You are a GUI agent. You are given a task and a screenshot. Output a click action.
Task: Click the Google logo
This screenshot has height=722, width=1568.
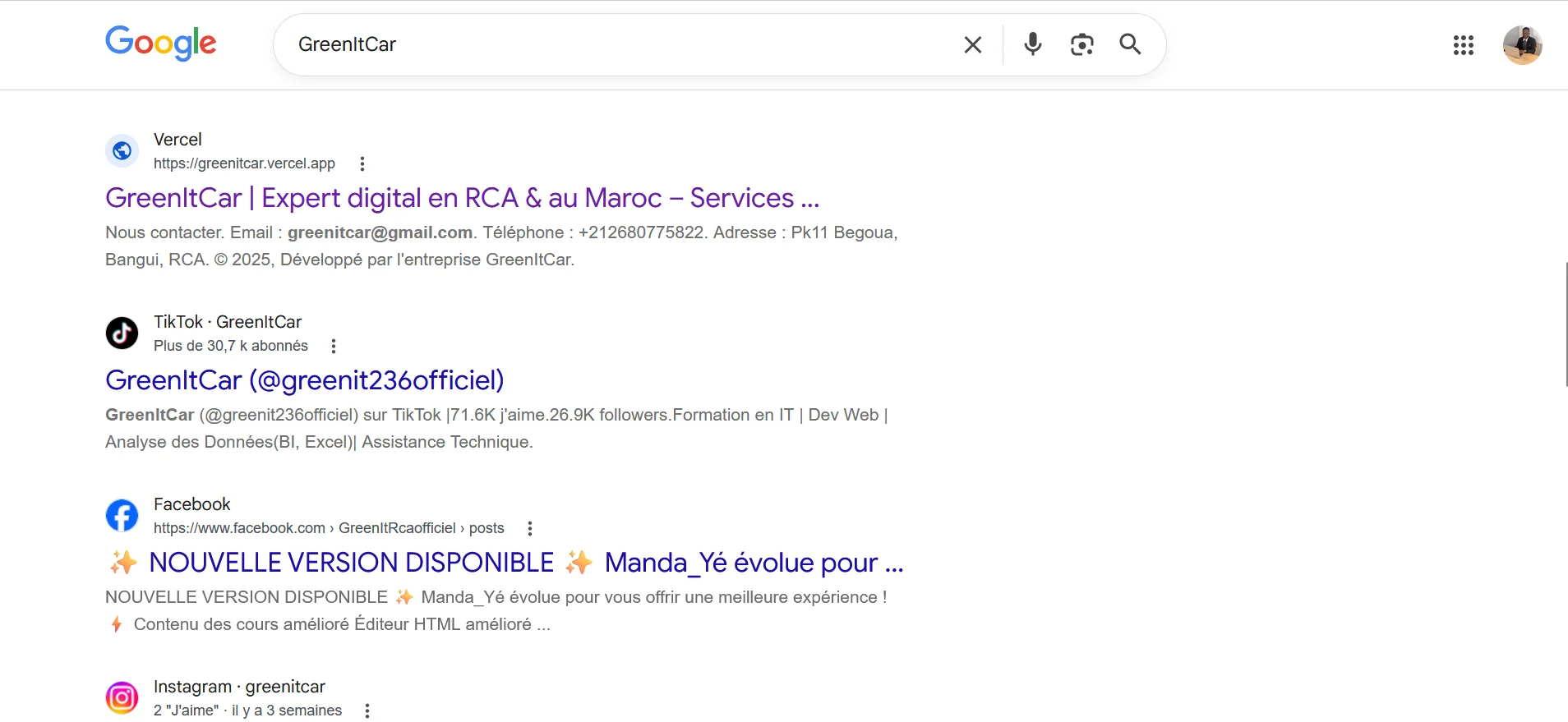[161, 43]
